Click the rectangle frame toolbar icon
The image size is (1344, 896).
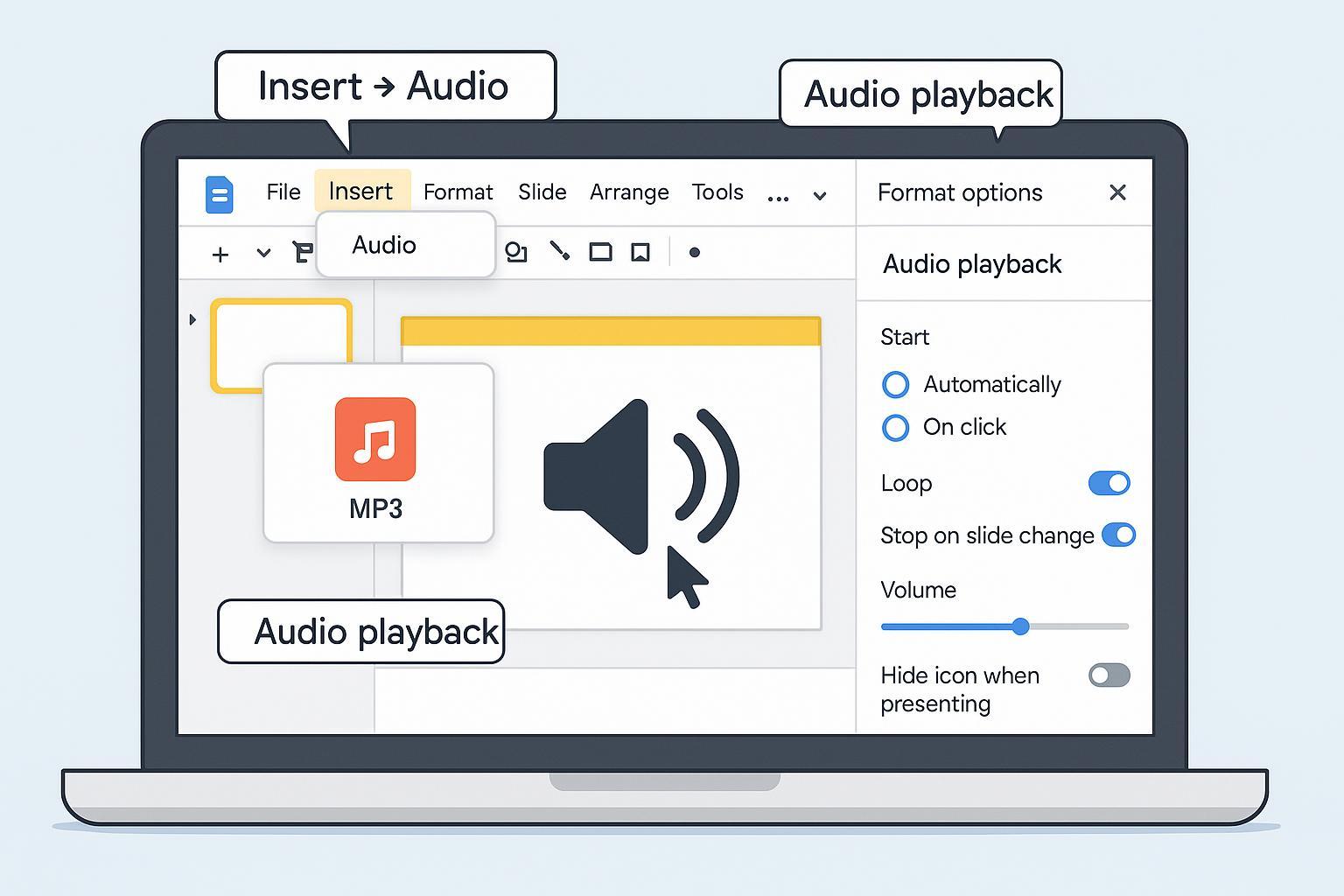tap(600, 253)
